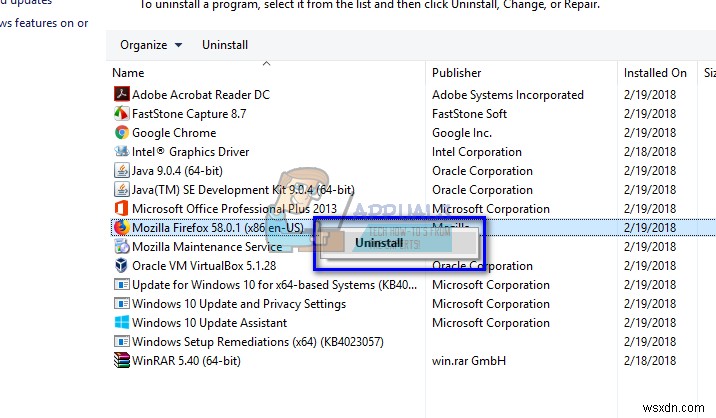Select Java(TM) SE Development Kit entry
Image resolution: width=716 pixels, height=418 pixels.
point(243,190)
